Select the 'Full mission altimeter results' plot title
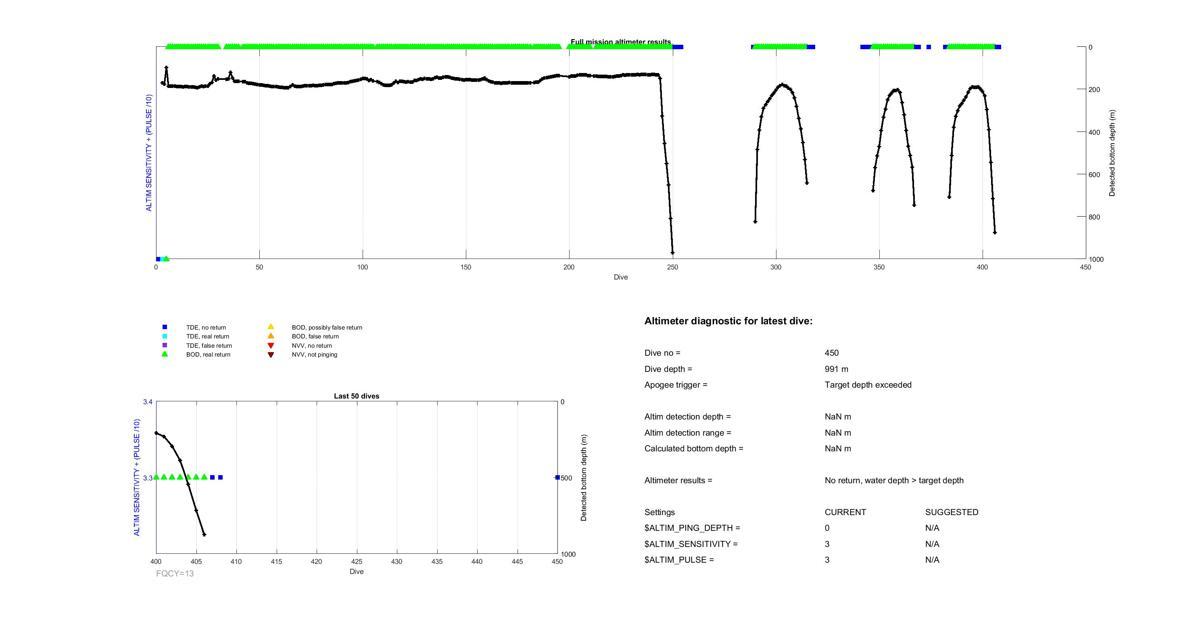This screenshot has height=622, width=1200. tap(621, 42)
